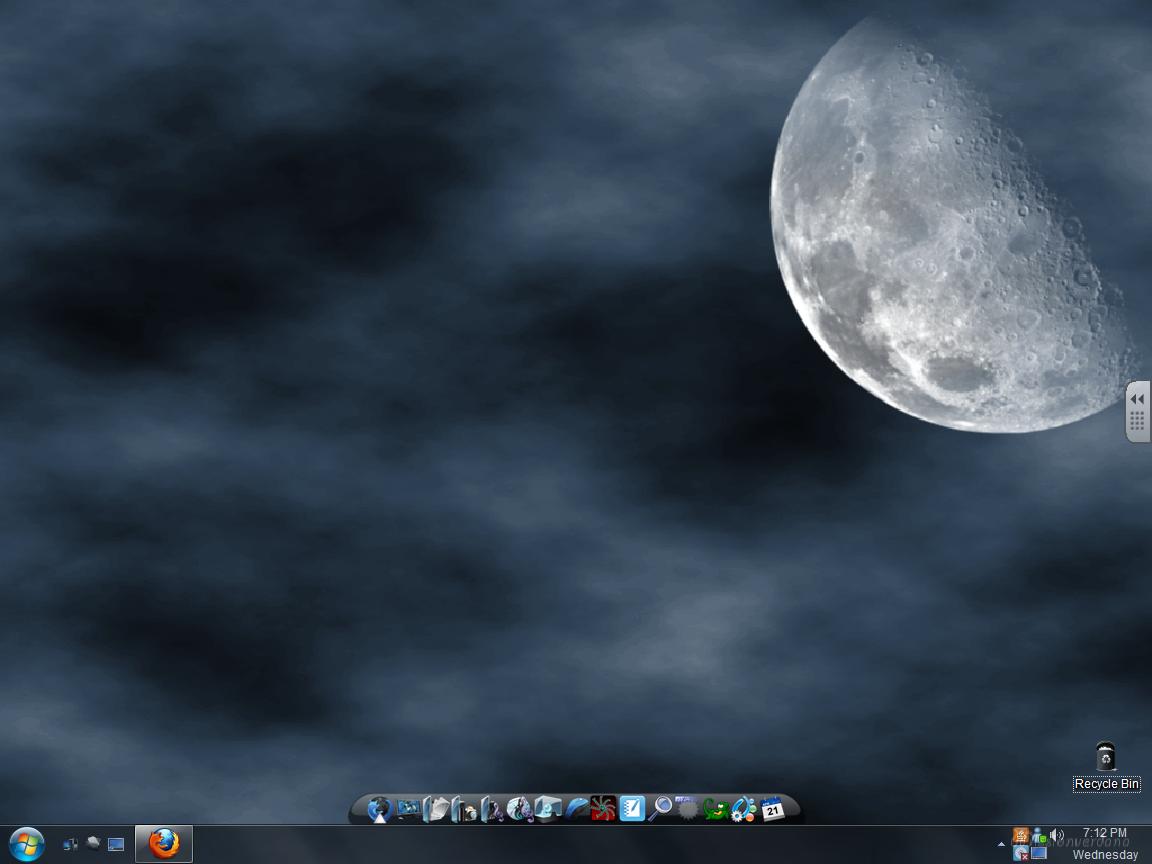This screenshot has width=1152, height=864.
Task: Expand the sidebar using the double-arrow handle
Action: (x=1137, y=399)
